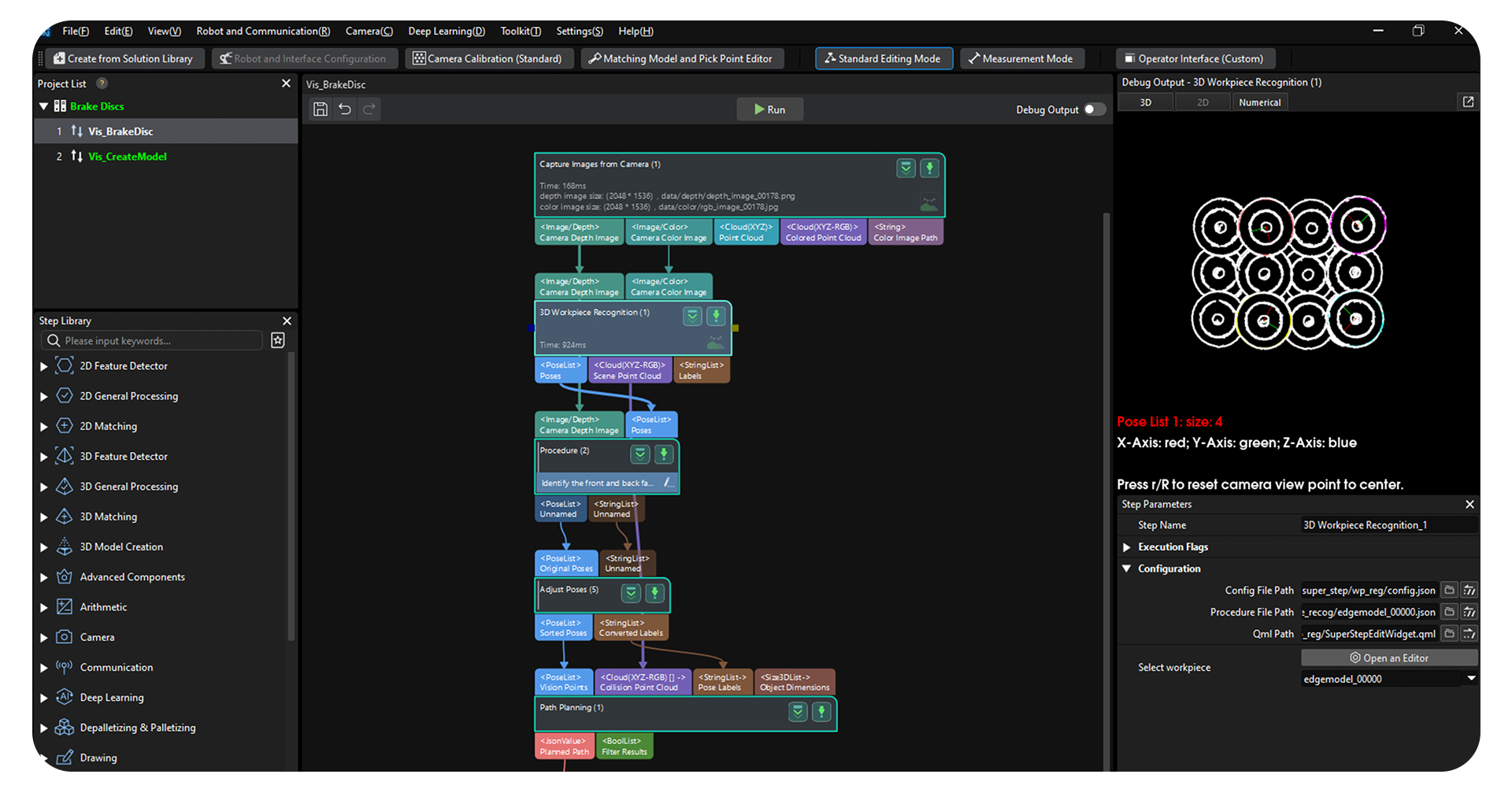The width and height of the screenshot is (1512, 789).
Task: Click the green execution arrow on Path Planning step
Action: 821,711
